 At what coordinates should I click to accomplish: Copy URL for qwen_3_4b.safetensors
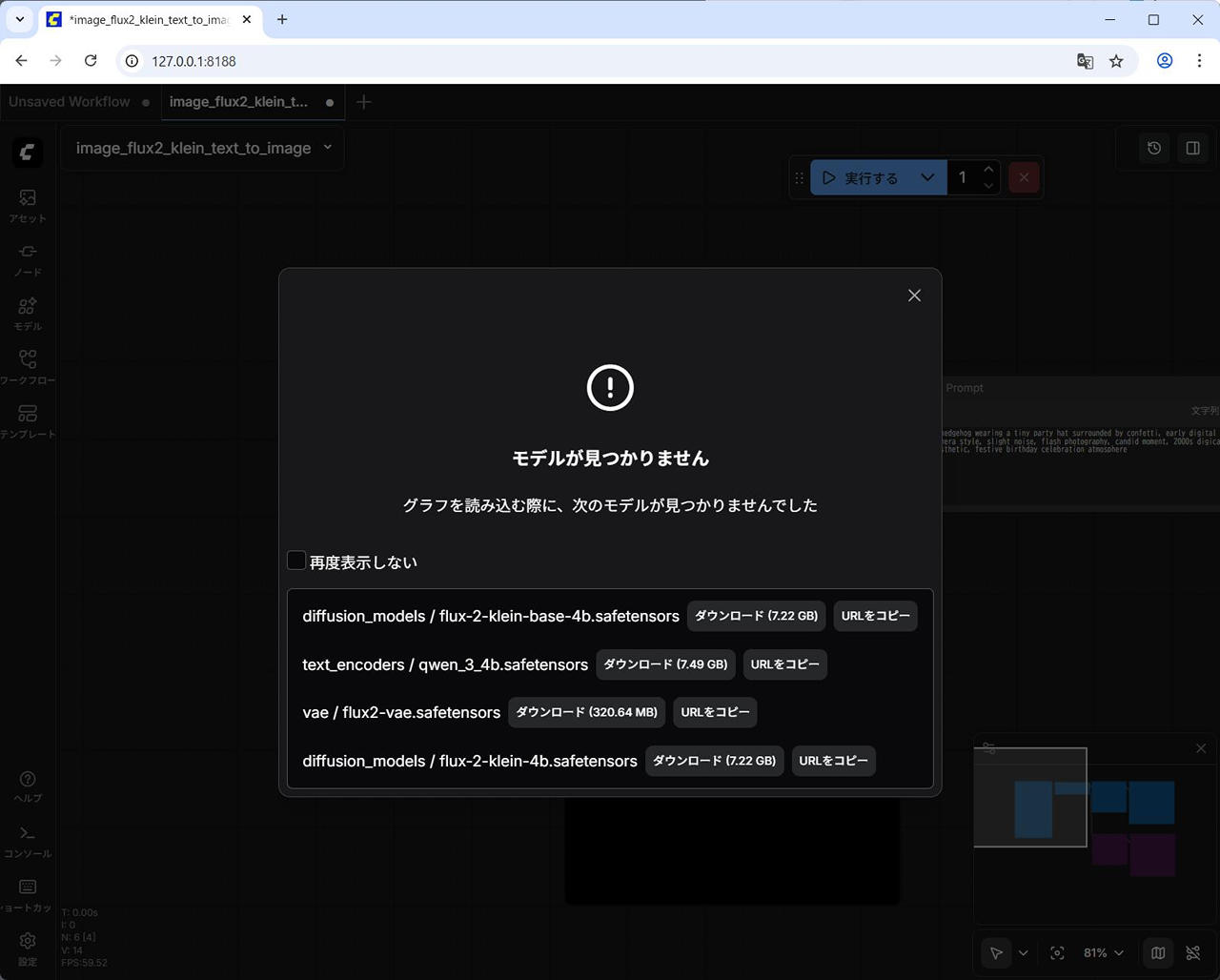[x=784, y=664]
